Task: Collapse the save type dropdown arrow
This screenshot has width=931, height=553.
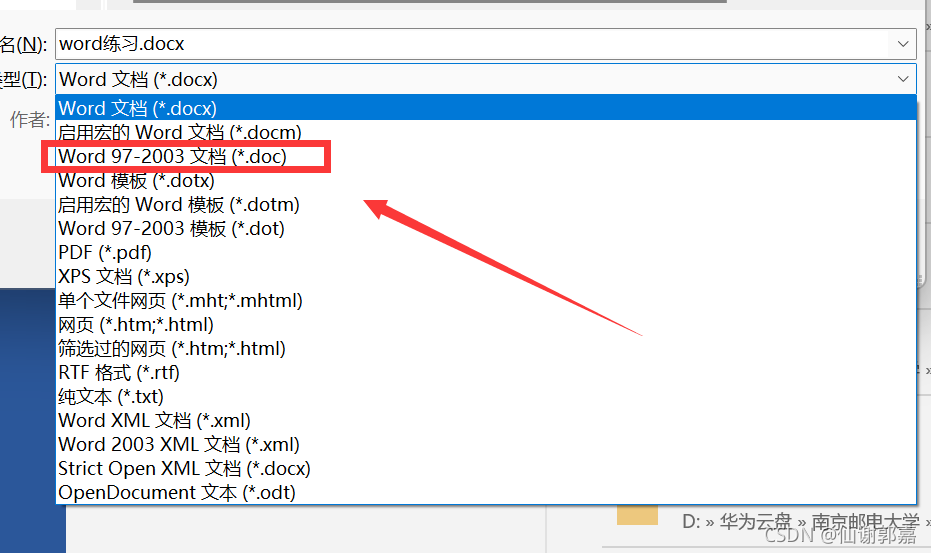Action: tap(903, 79)
